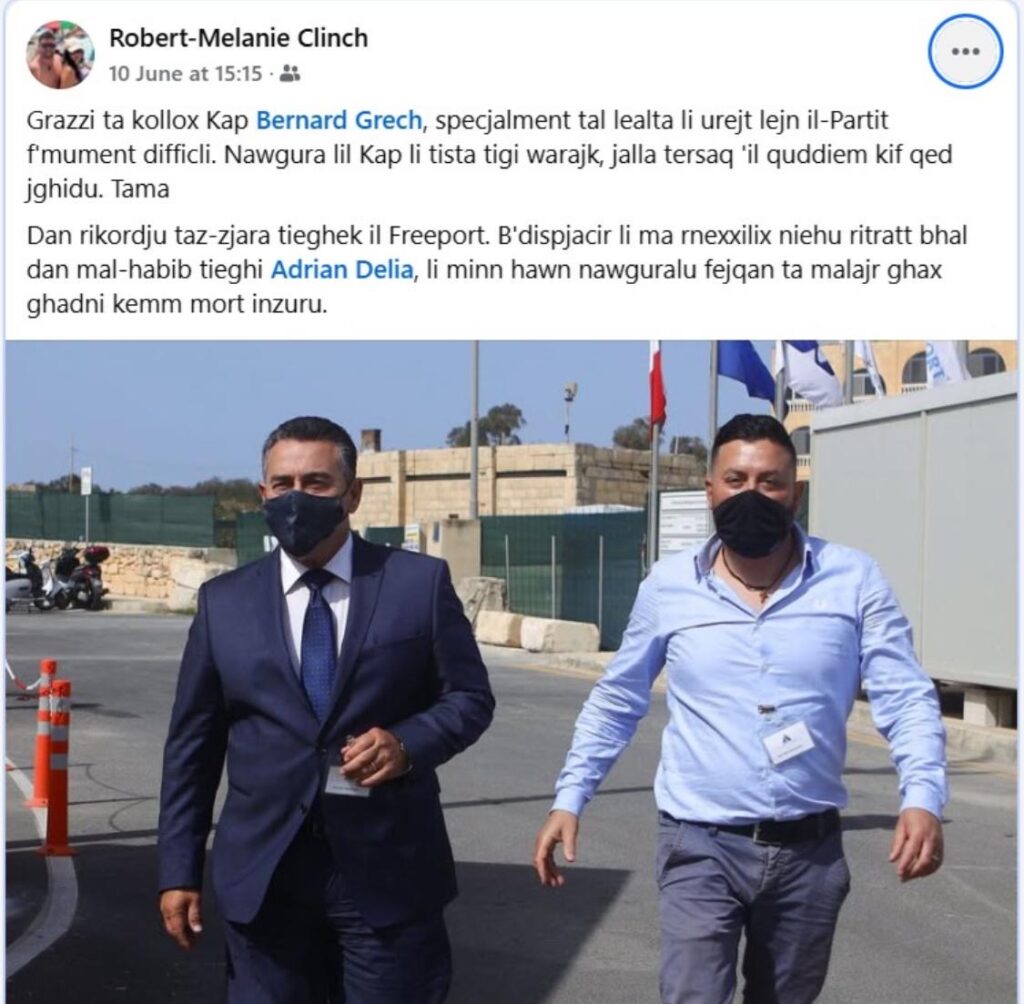Open the 10 June at 15:15 timestamp
The image size is (1024, 1004).
click(x=185, y=74)
